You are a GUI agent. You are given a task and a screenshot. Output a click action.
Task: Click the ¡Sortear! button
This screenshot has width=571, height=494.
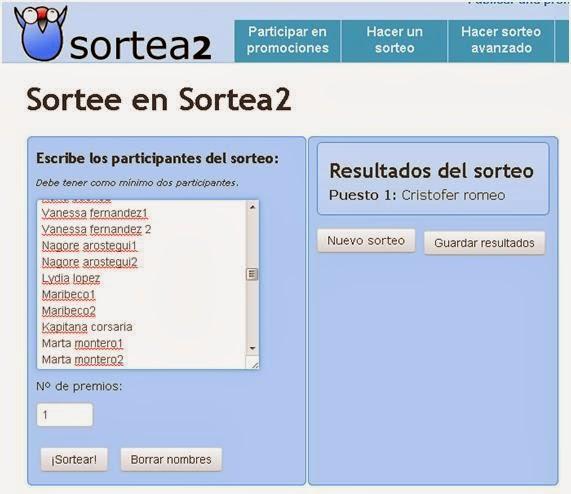tap(74, 459)
